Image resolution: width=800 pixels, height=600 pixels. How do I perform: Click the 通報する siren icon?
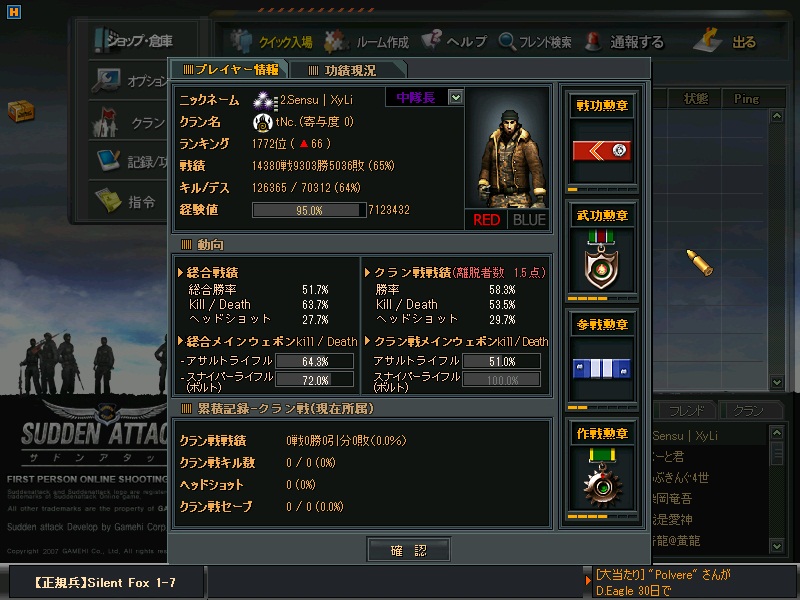click(x=593, y=41)
